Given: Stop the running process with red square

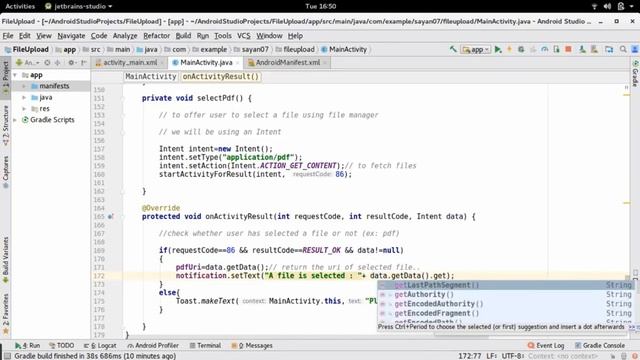Looking at the screenshot, I should [568, 49].
